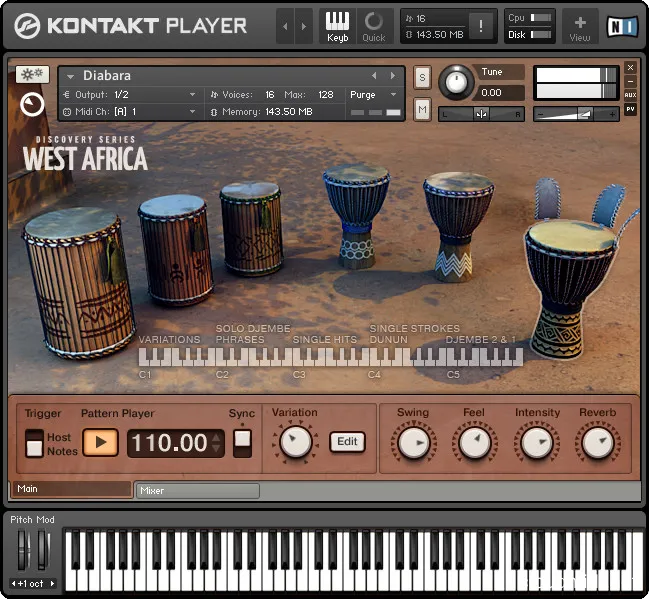
Task: Click the Quick load icon
Action: 373,26
